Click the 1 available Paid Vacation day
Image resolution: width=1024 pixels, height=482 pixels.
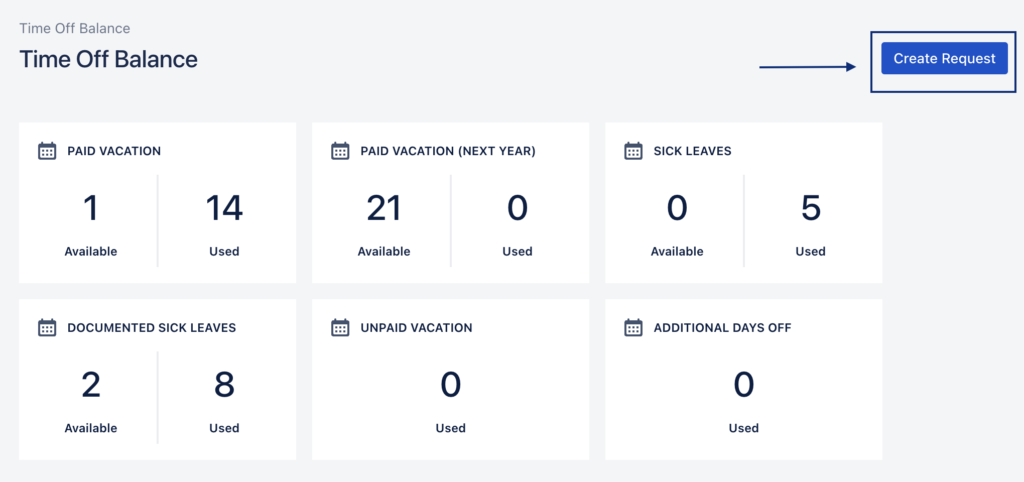tap(91, 208)
